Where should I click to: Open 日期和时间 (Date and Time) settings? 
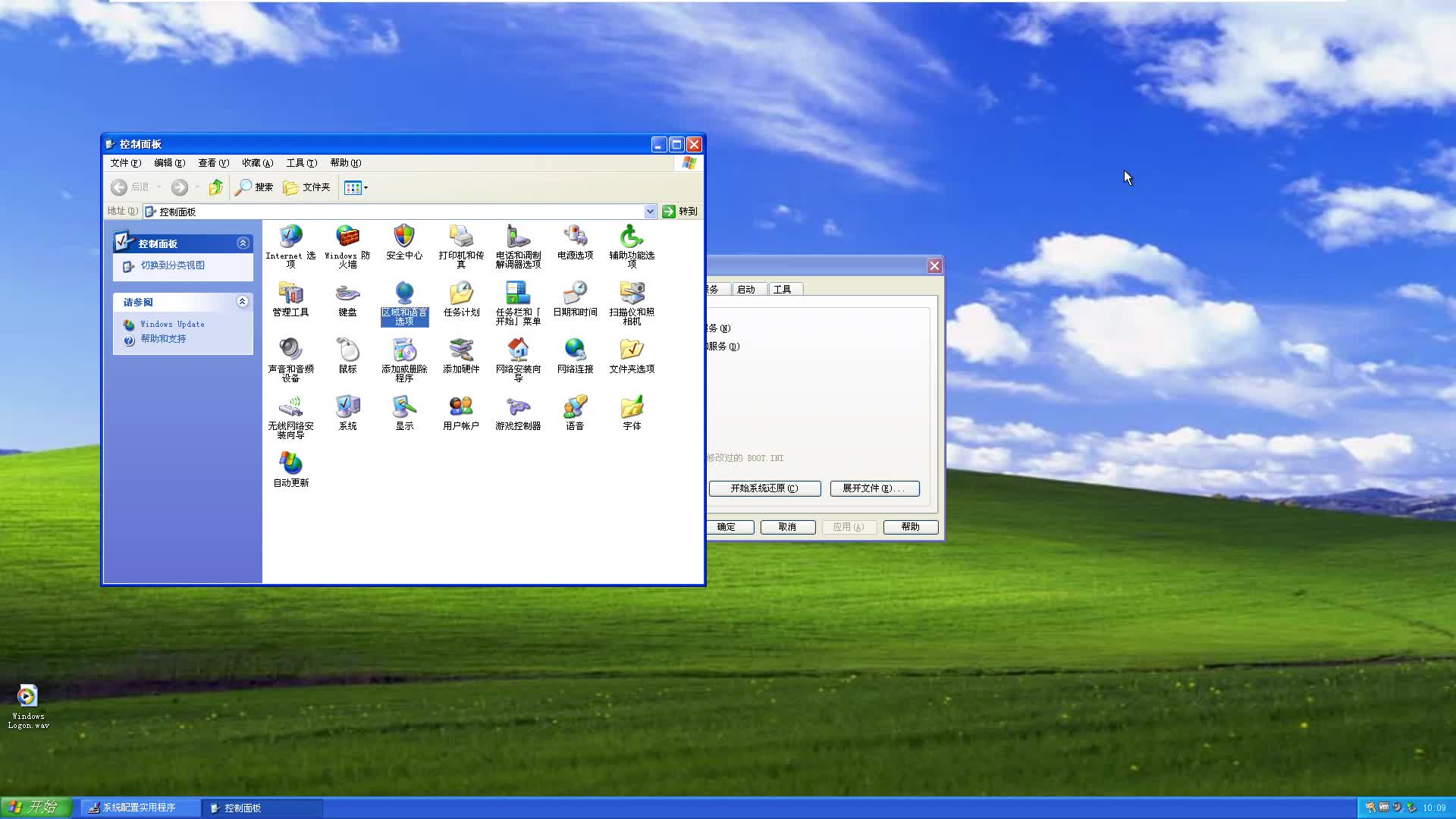pos(575,296)
